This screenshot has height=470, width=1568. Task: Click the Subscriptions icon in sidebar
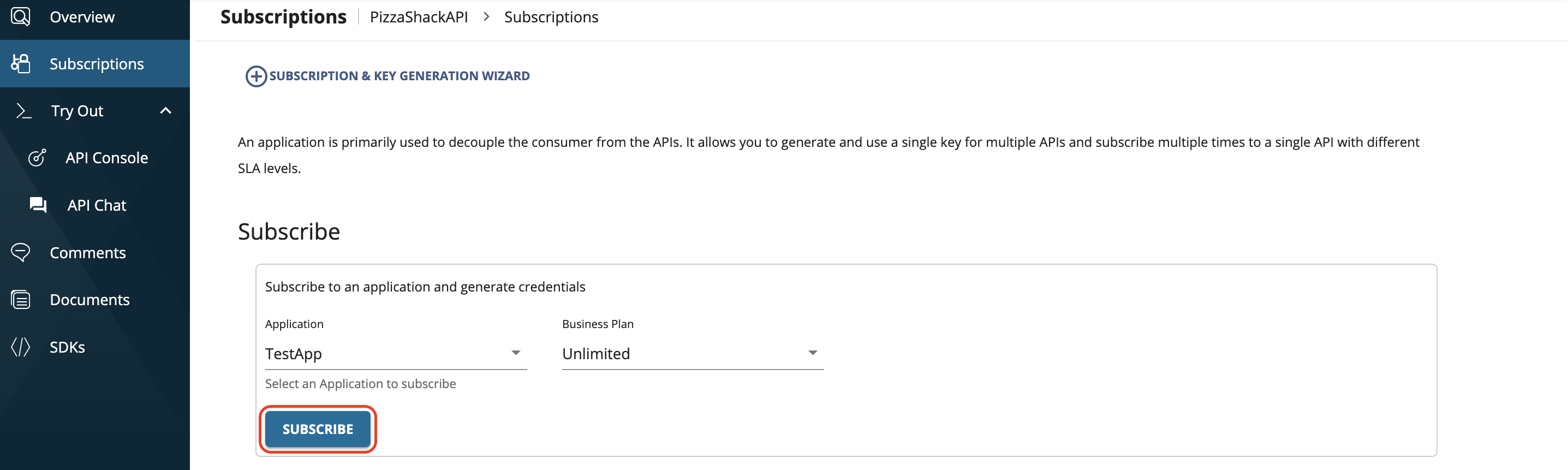(x=21, y=63)
